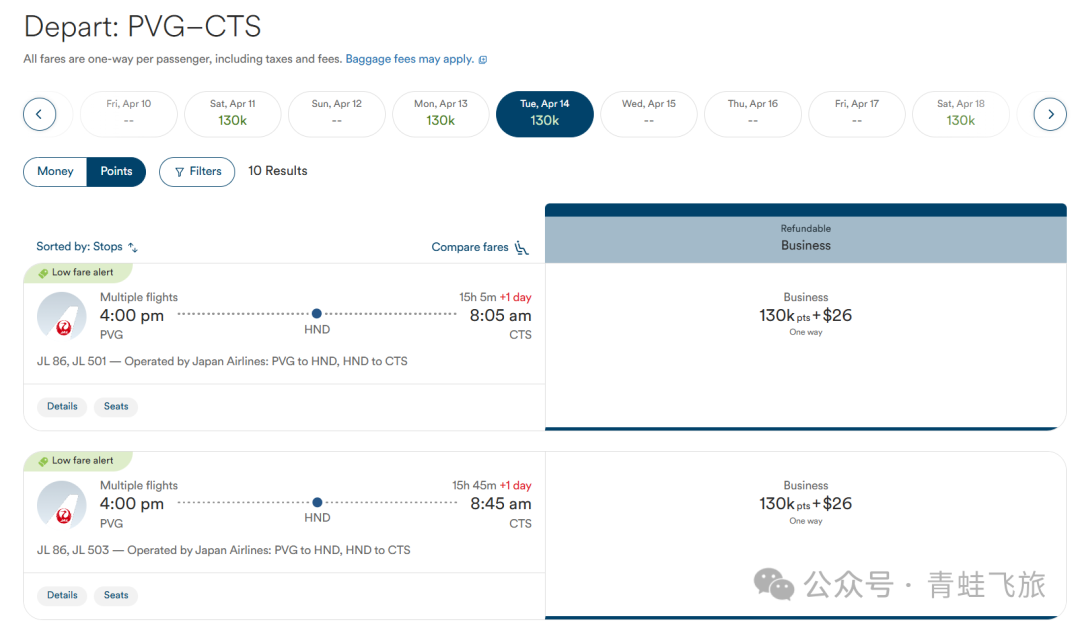The image size is (1080, 628).
Task: Open Details for JL 86, JL 501 flight
Action: tap(62, 406)
